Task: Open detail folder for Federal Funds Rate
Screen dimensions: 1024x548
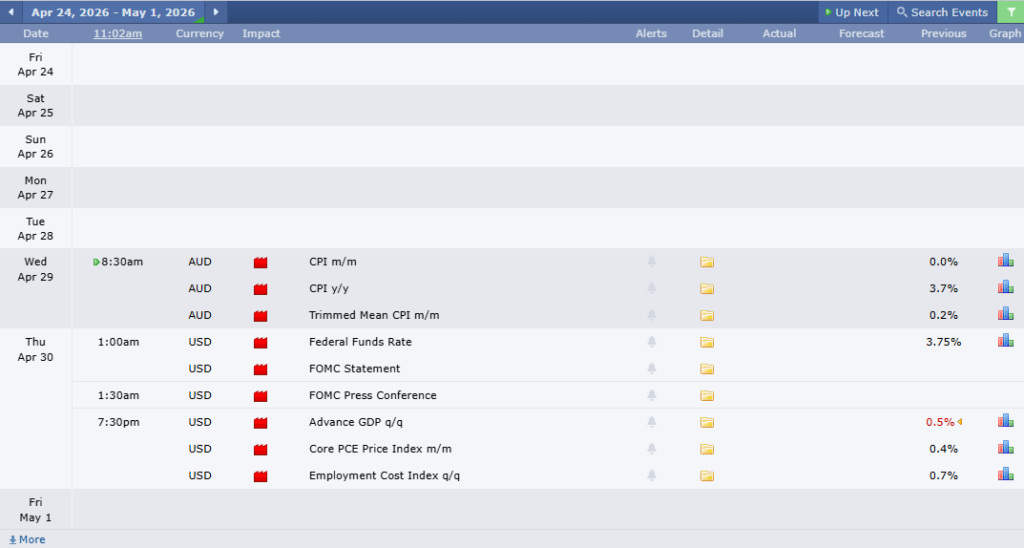Action: [707, 342]
